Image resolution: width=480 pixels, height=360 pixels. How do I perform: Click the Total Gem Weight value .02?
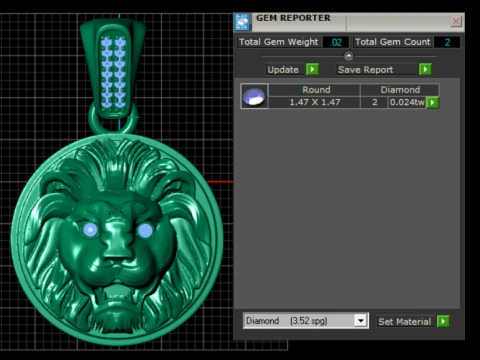pos(336,42)
